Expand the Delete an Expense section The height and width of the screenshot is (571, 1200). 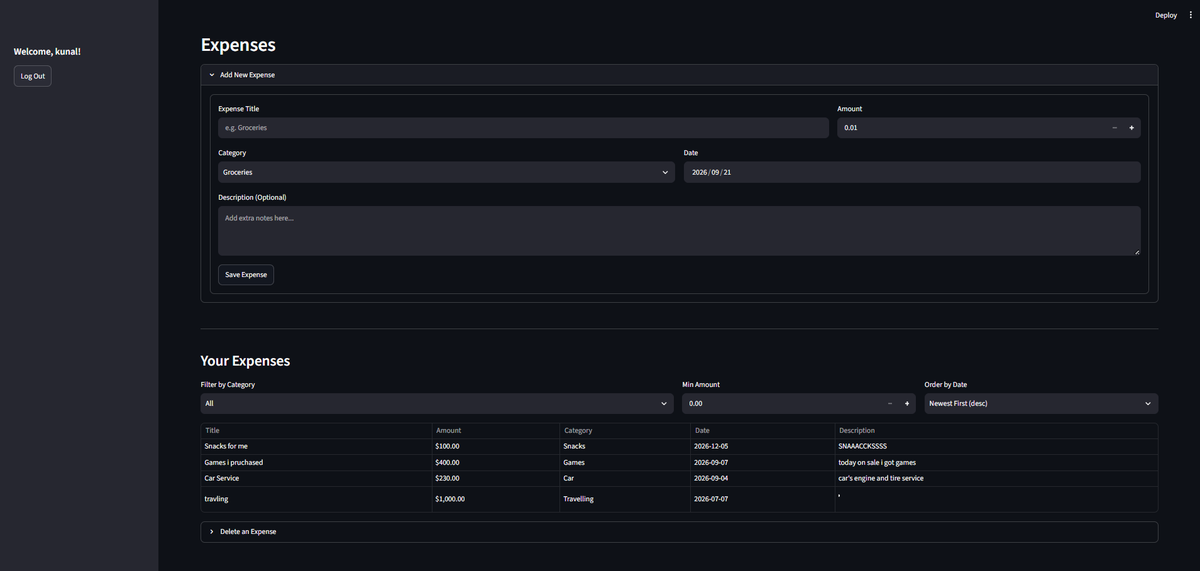click(x=679, y=532)
